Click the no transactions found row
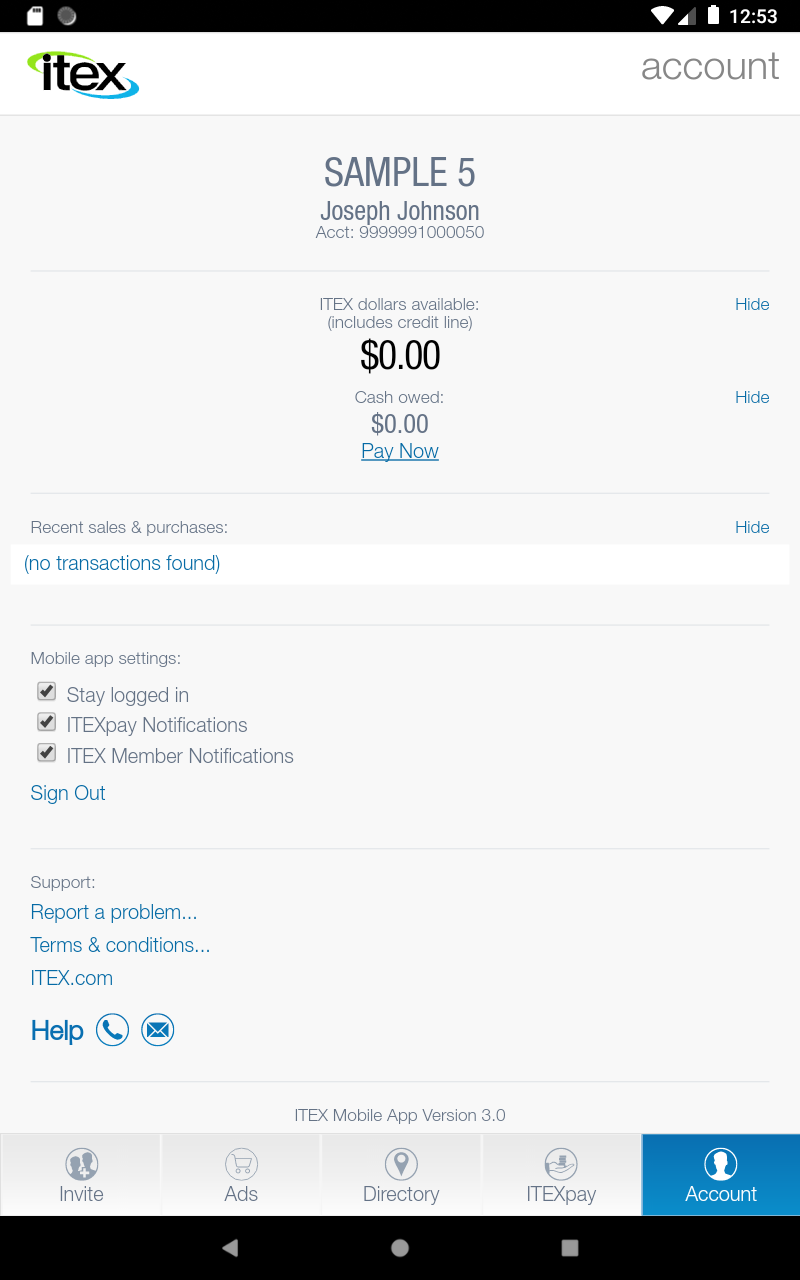 (121, 563)
